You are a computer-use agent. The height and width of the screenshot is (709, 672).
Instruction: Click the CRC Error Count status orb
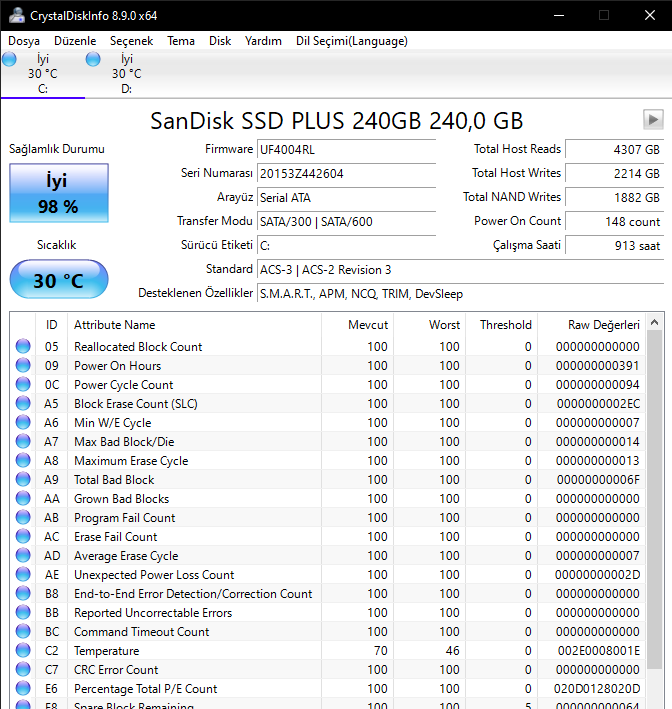(23, 670)
